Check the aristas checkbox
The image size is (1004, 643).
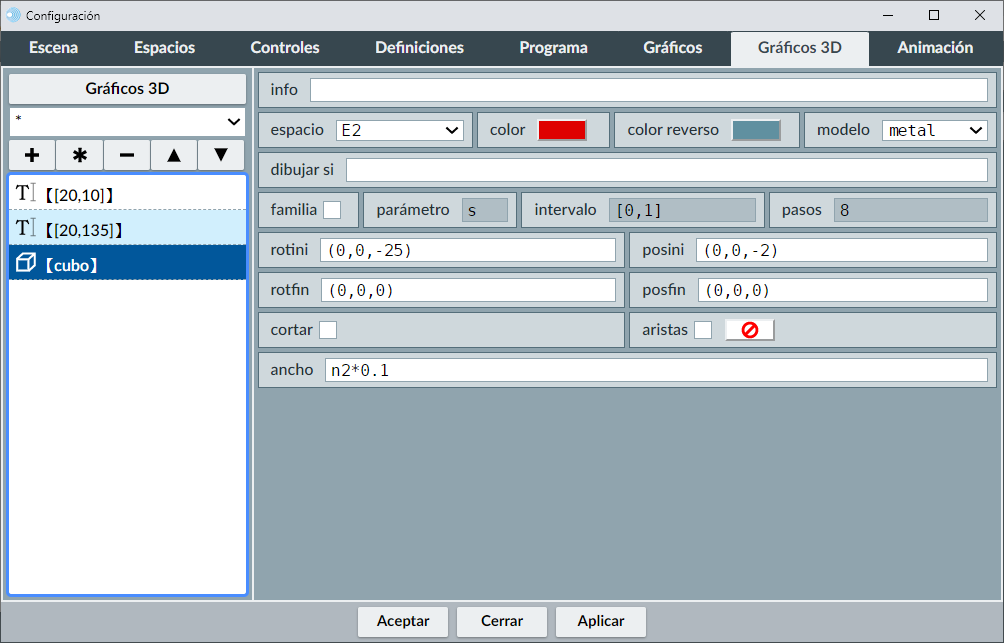(703, 330)
